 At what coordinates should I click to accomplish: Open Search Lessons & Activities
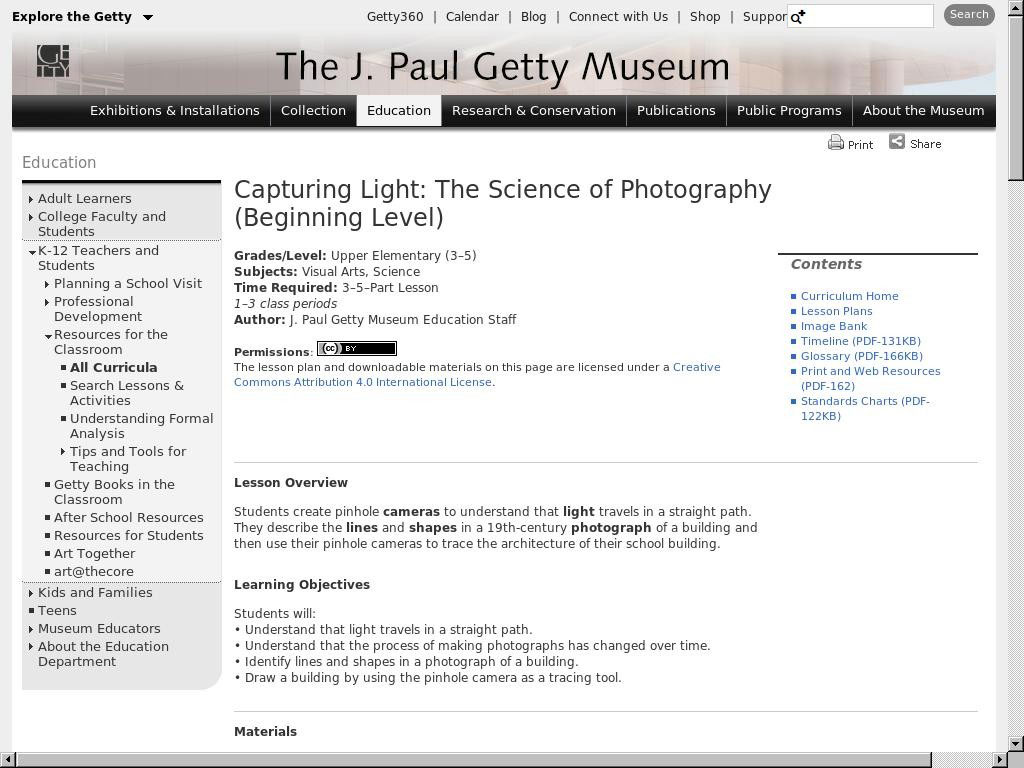pyautogui.click(x=127, y=392)
